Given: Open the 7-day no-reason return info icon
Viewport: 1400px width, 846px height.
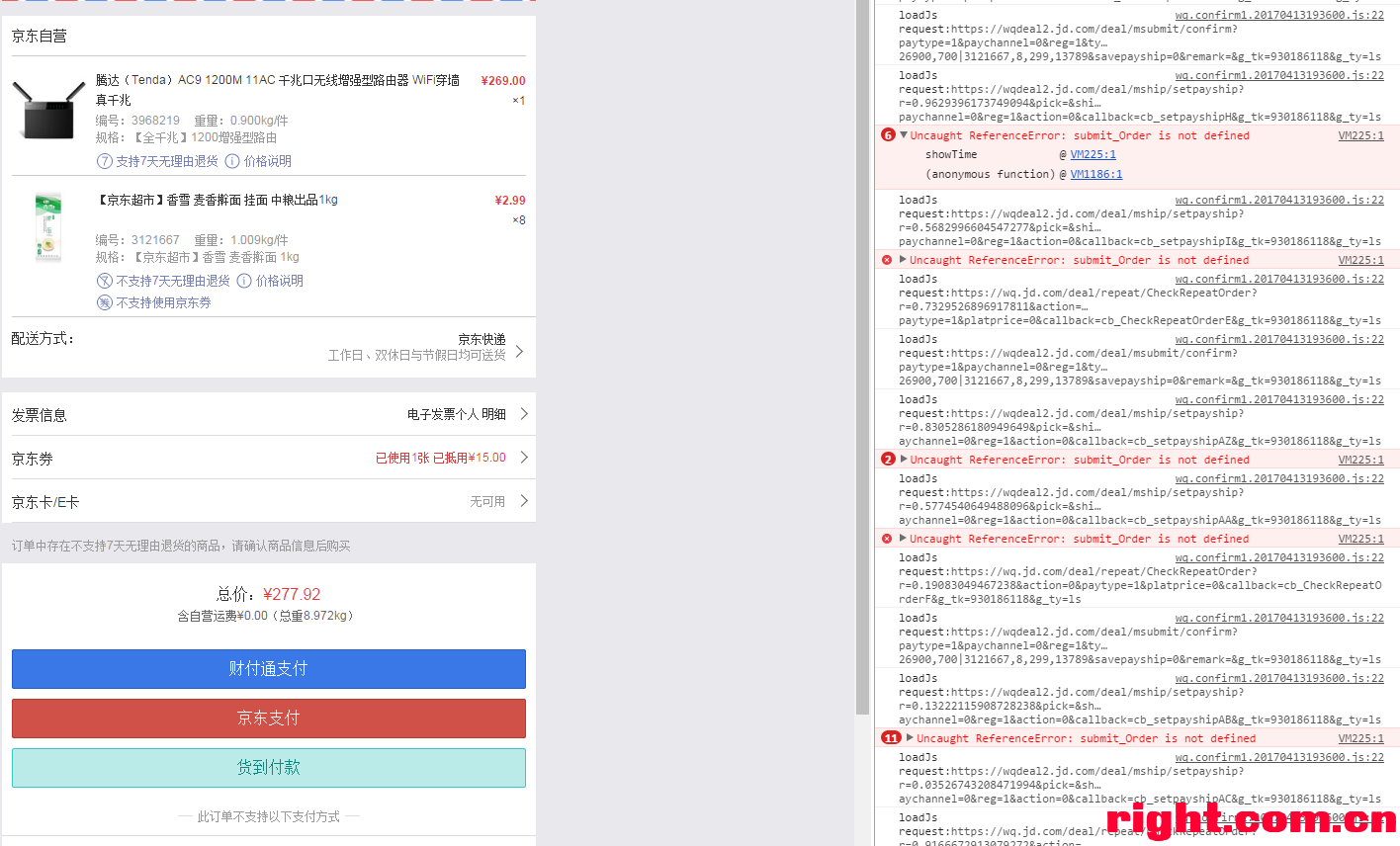Looking at the screenshot, I should 104,161.
